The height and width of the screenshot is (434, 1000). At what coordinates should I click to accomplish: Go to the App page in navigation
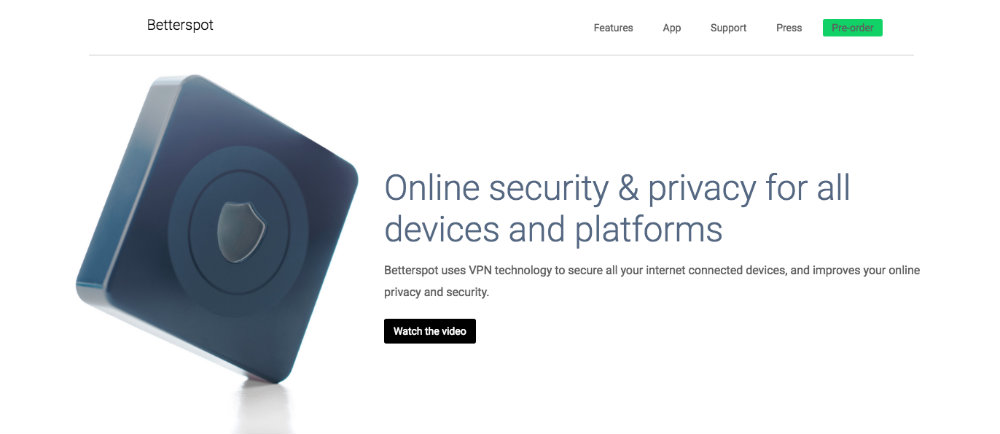[x=672, y=28]
